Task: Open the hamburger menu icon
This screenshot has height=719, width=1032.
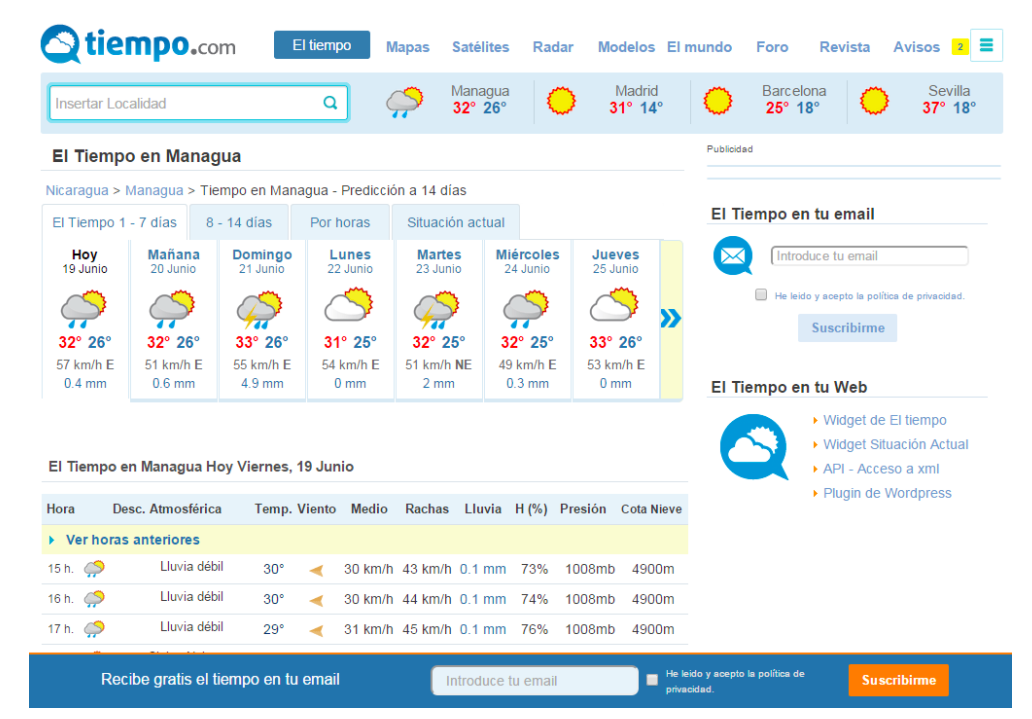Action: click(x=986, y=45)
